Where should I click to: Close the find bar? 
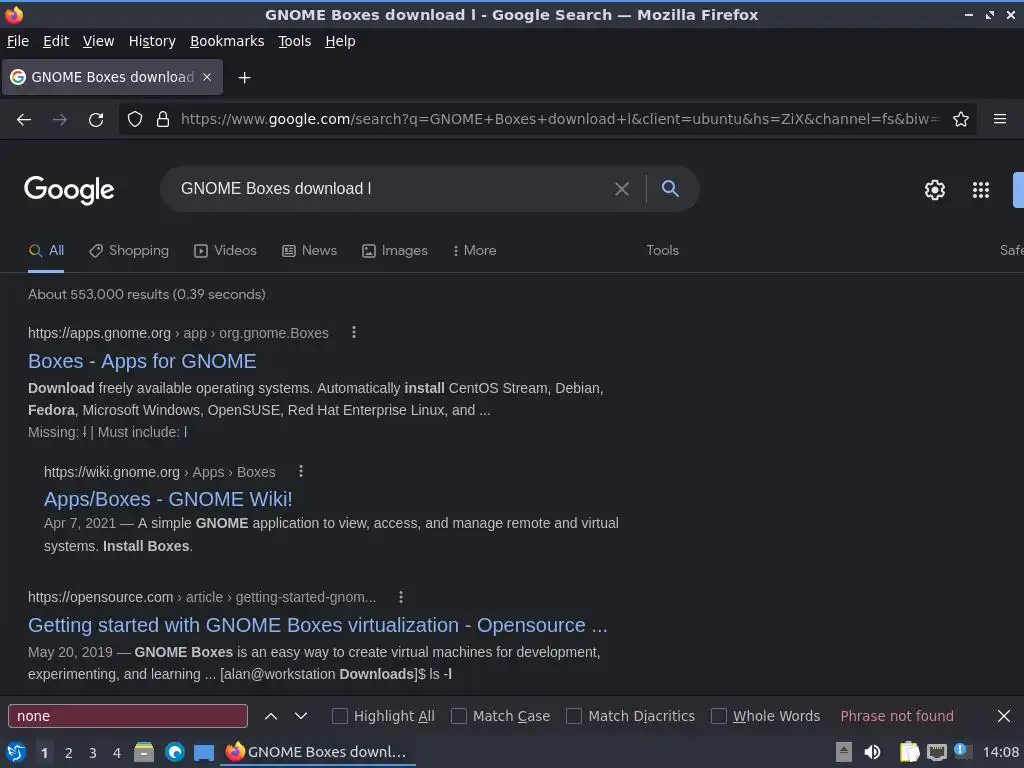coord(1004,716)
